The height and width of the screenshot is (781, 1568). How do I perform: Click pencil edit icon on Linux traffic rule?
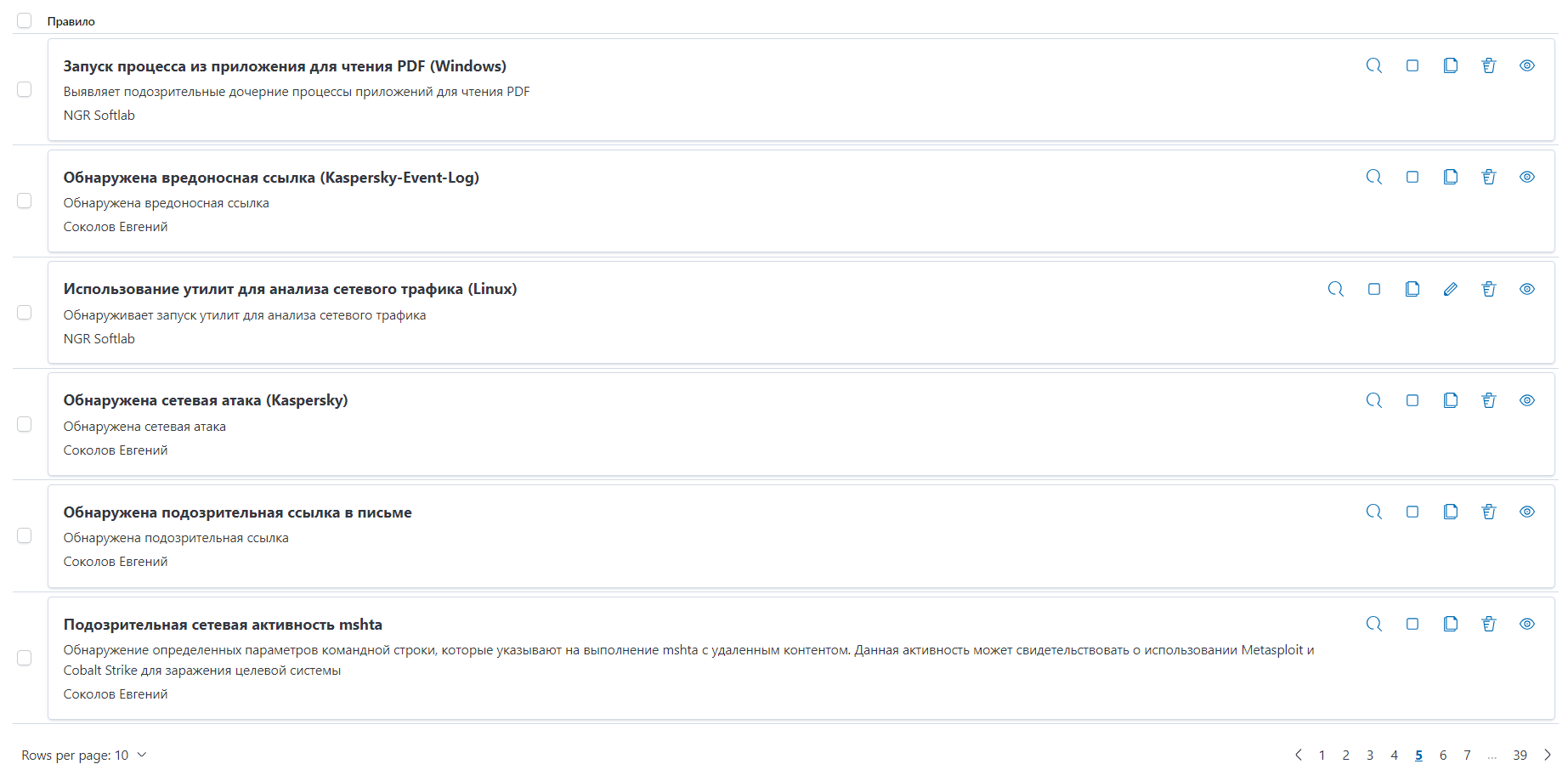pyautogui.click(x=1451, y=289)
